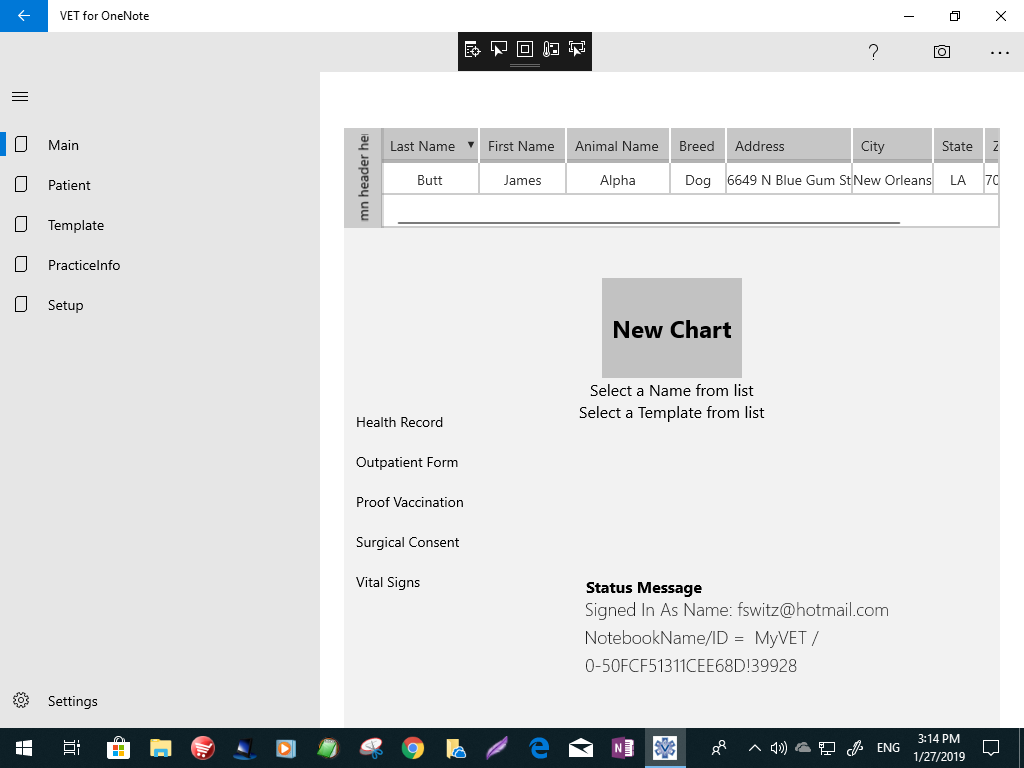1024x768 pixels.
Task: Select the Proof Vaccination template
Action: 409,502
